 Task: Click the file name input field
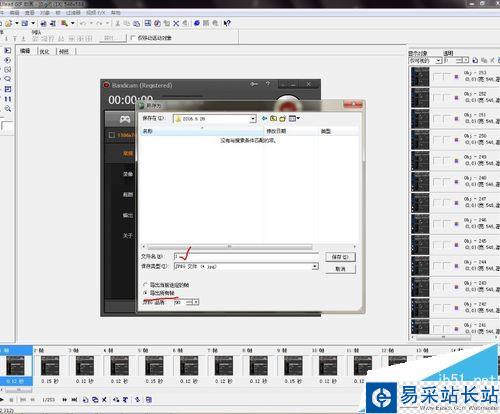coord(246,256)
